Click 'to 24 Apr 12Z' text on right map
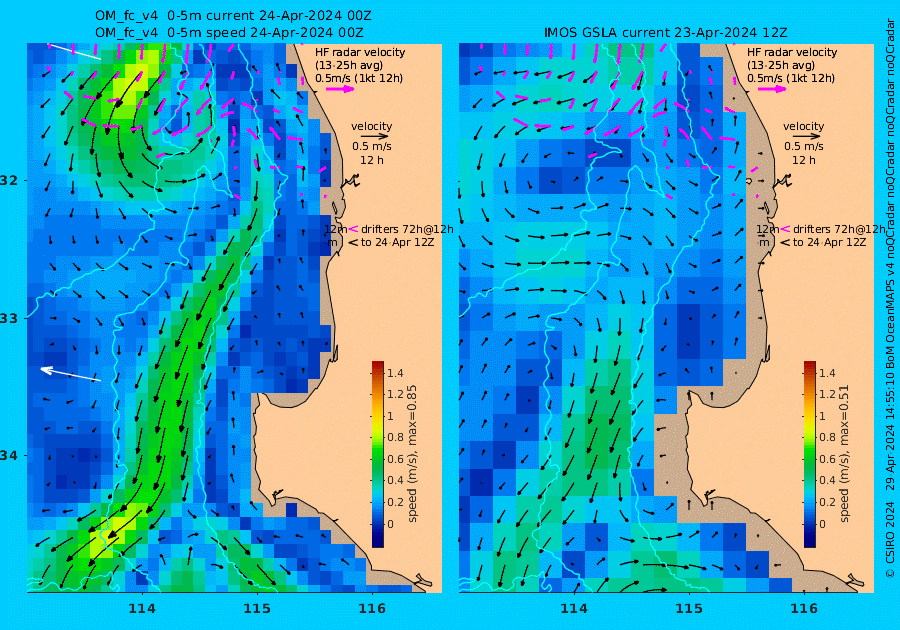The height and width of the screenshot is (630, 900). click(x=829, y=242)
